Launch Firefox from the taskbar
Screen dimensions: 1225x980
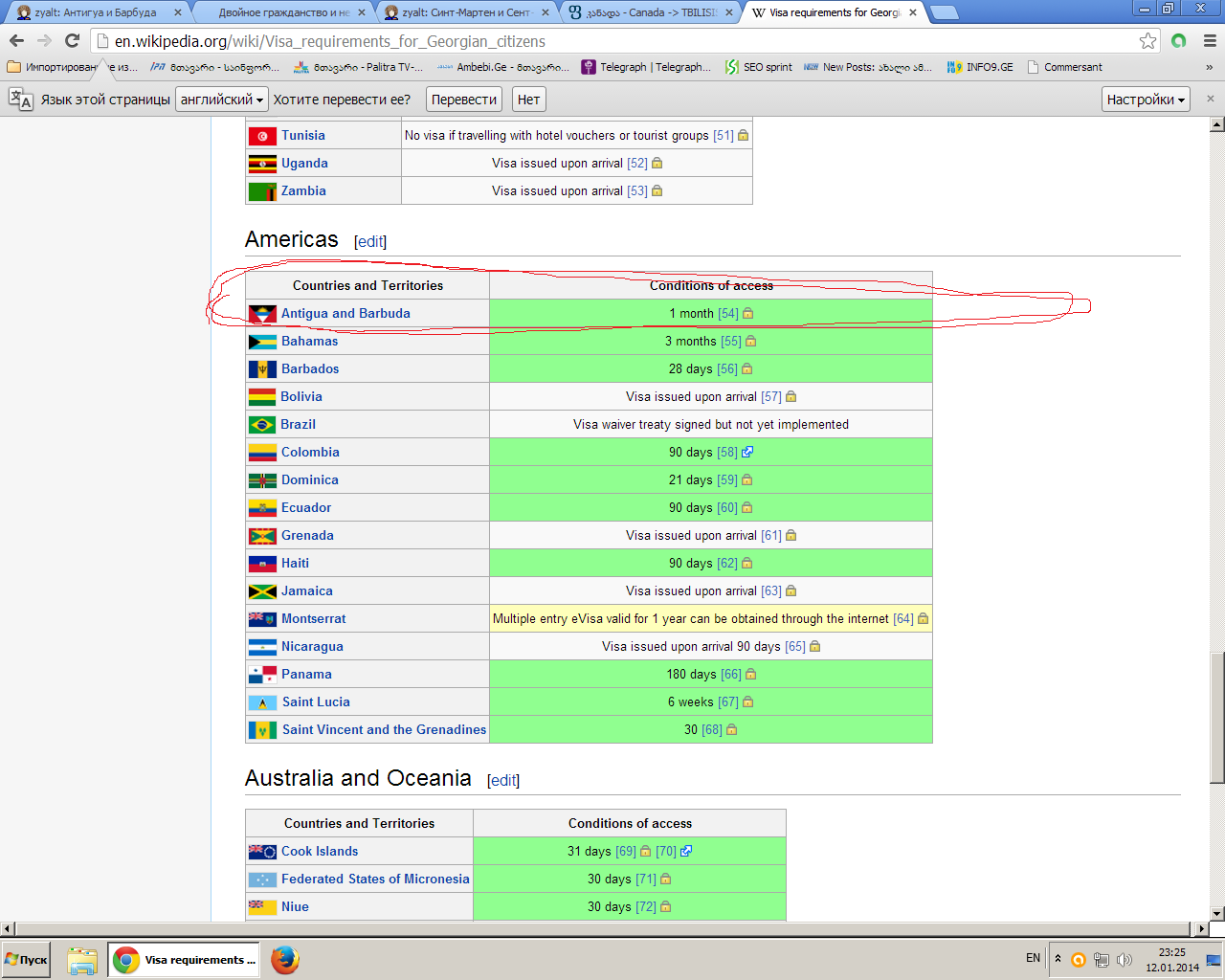tap(285, 960)
